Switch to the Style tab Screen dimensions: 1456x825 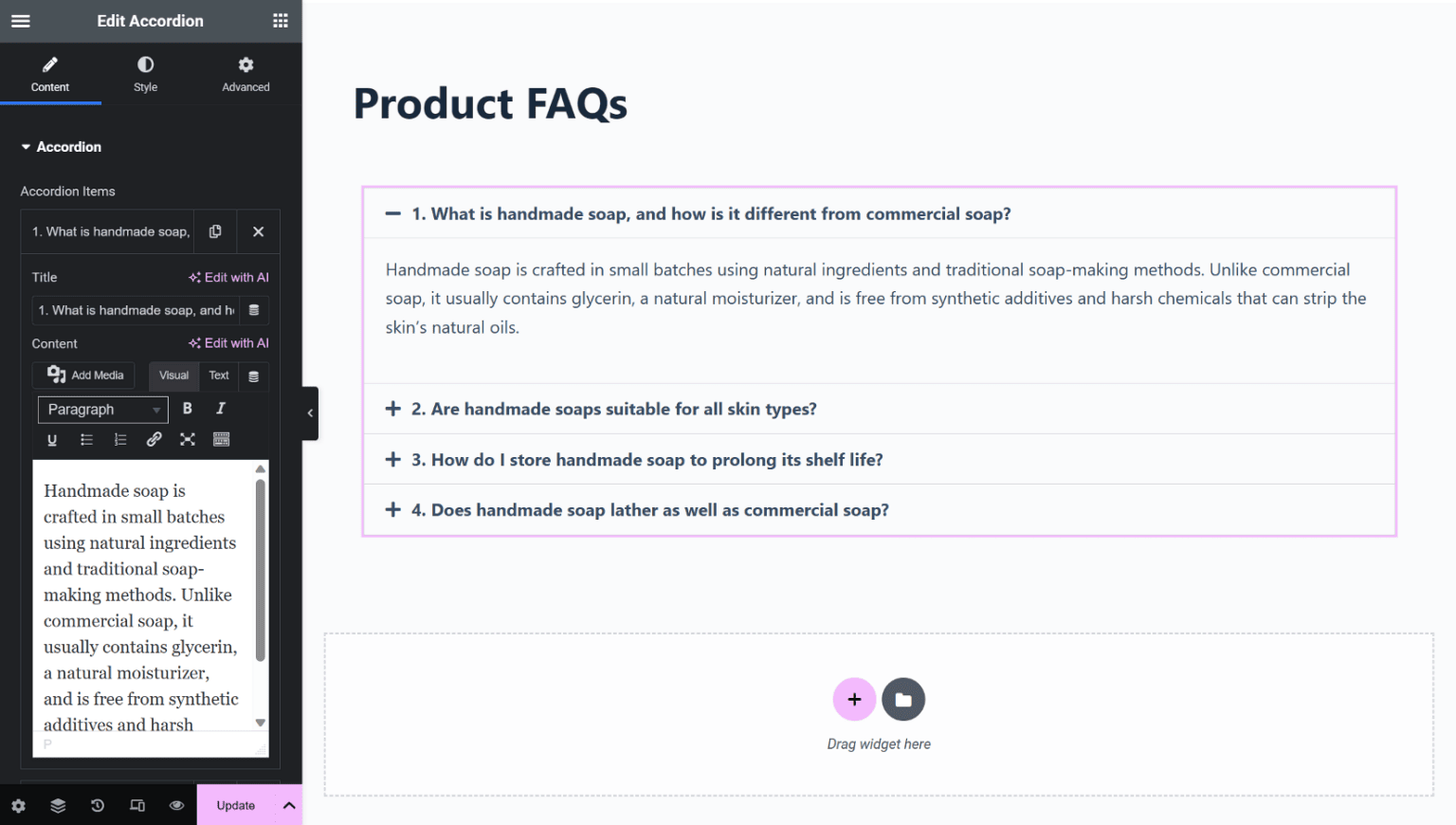click(x=145, y=74)
